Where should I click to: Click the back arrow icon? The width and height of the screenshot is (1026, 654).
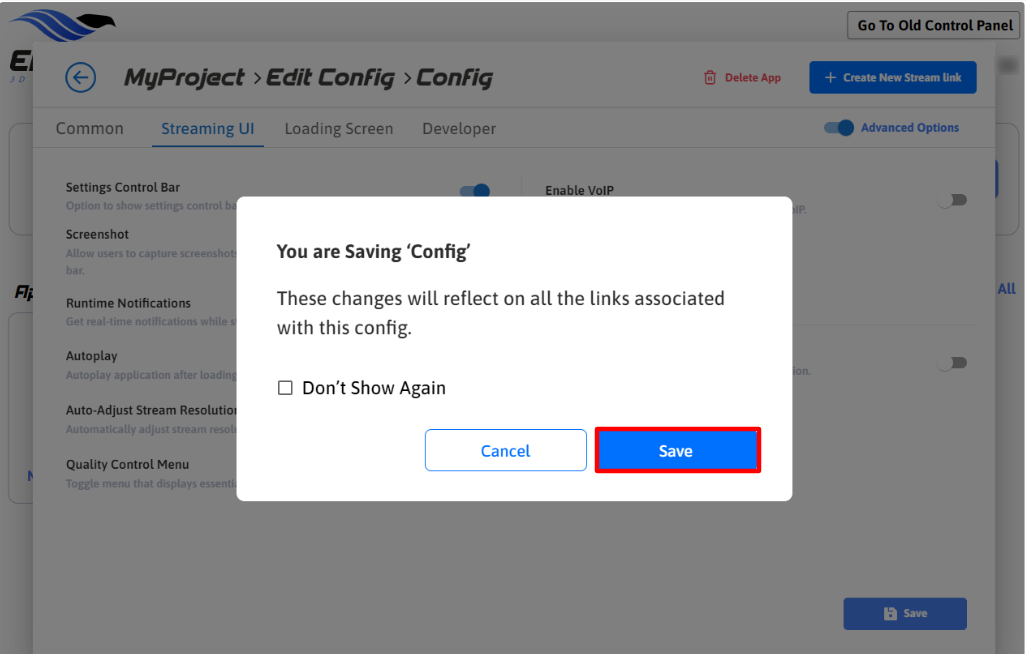80,77
